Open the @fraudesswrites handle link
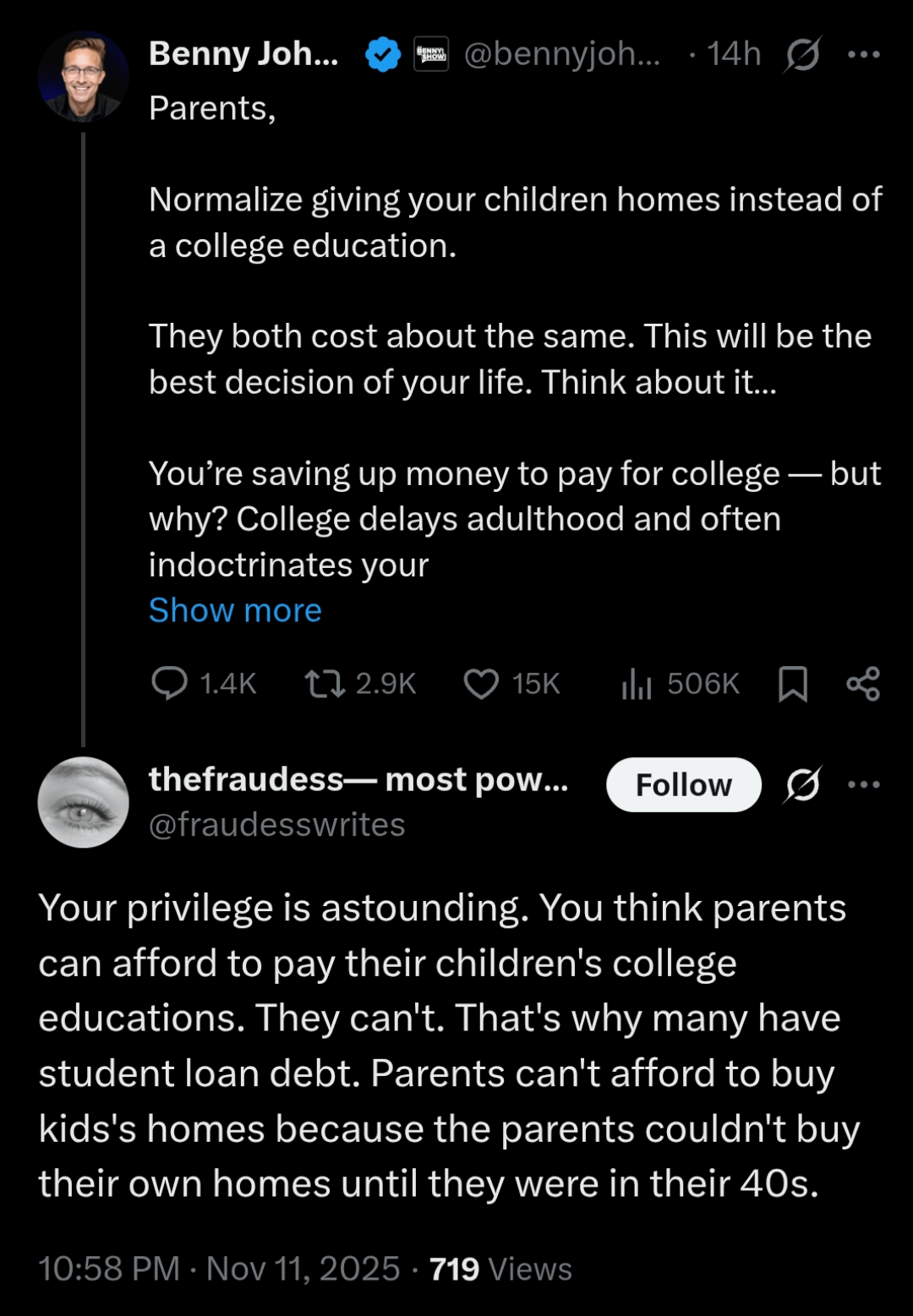Viewport: 913px width, 1316px height. click(x=276, y=825)
